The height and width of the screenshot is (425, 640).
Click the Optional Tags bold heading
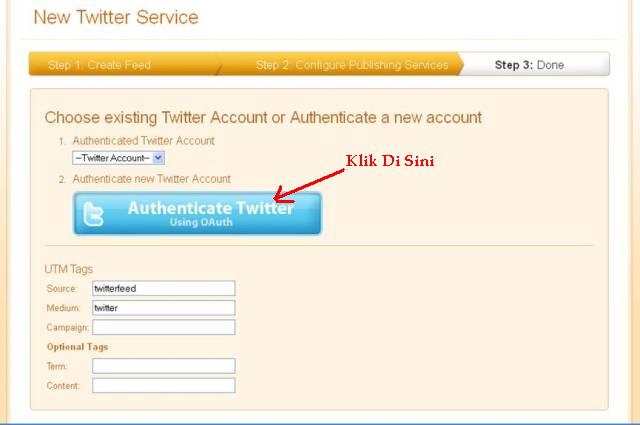point(77,347)
